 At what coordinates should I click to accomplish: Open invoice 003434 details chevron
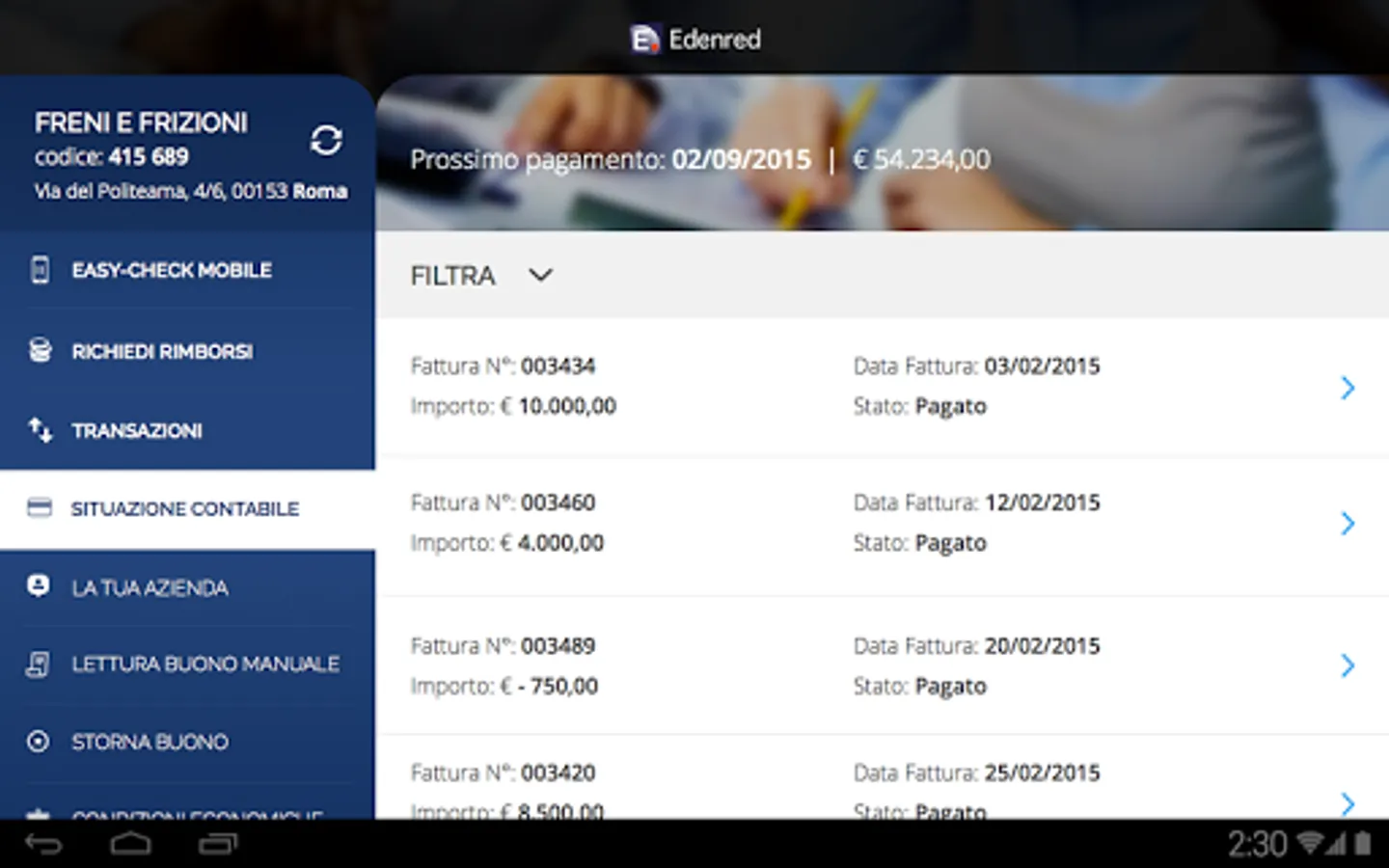1348,388
